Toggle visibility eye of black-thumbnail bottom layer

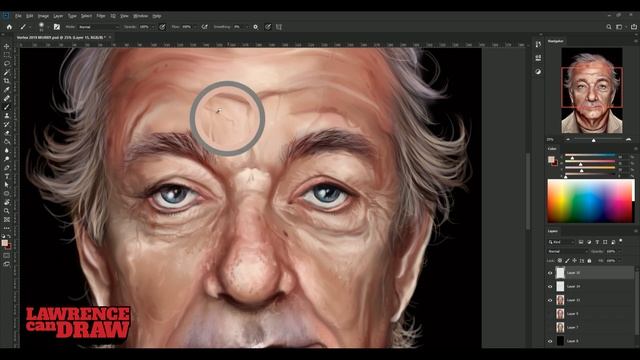click(550, 341)
